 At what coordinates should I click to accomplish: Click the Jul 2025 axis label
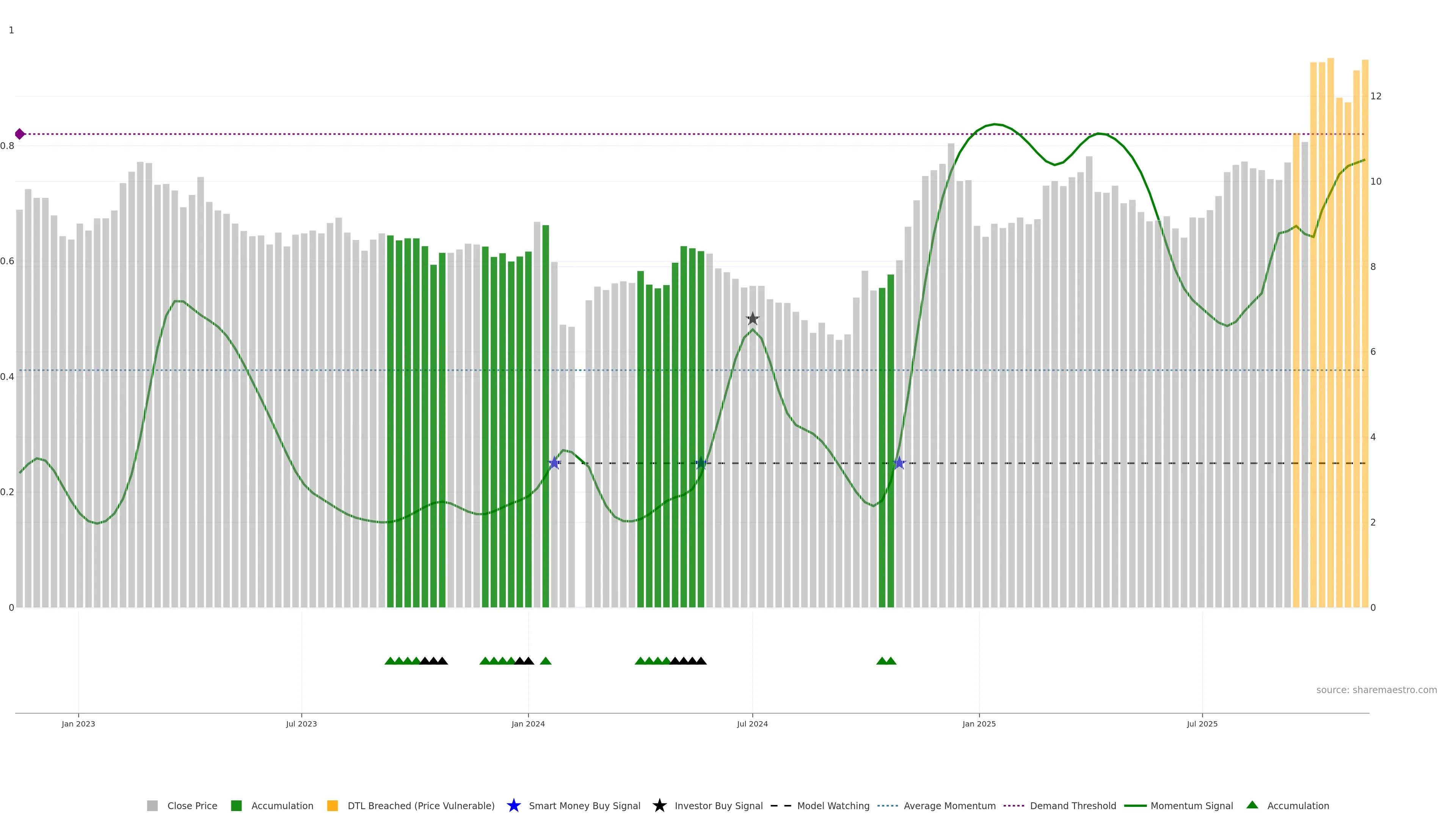1202,723
